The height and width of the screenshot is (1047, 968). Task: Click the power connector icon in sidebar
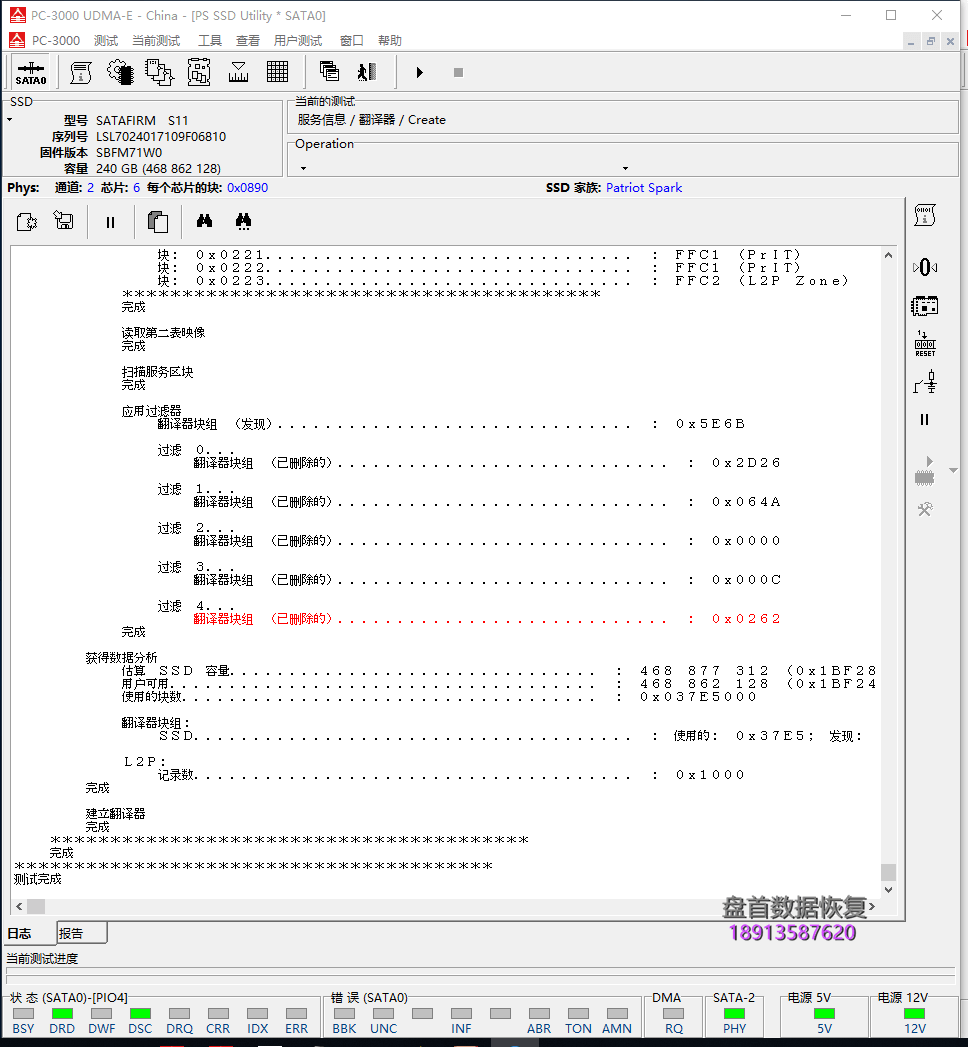925,383
